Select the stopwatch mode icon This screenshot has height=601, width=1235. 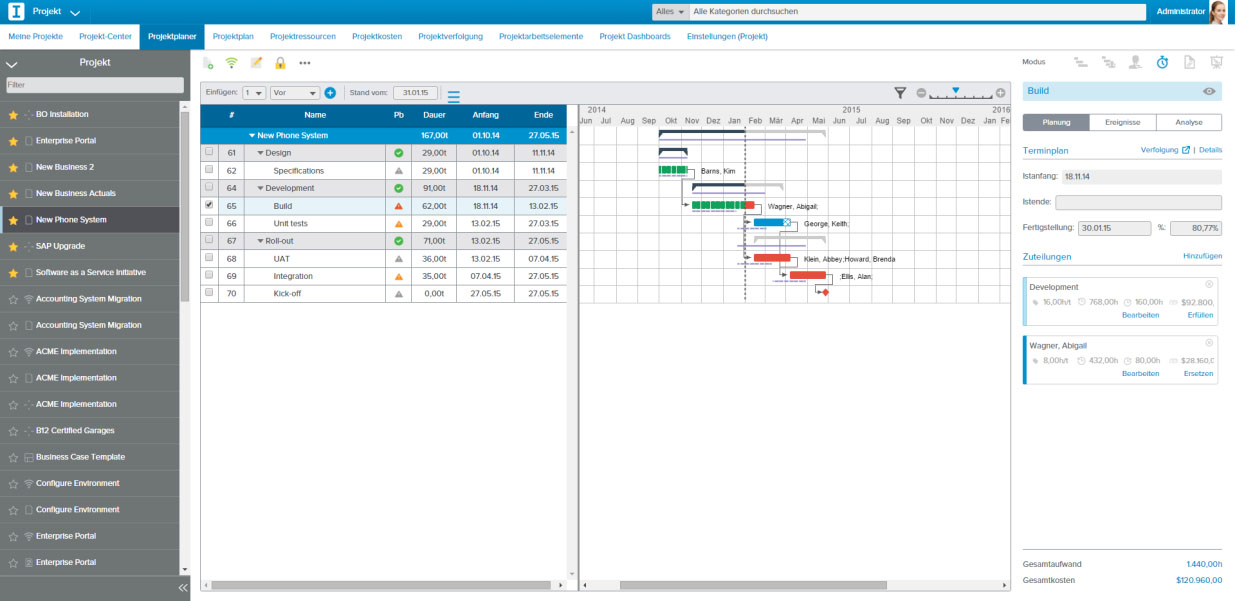(x=1162, y=62)
